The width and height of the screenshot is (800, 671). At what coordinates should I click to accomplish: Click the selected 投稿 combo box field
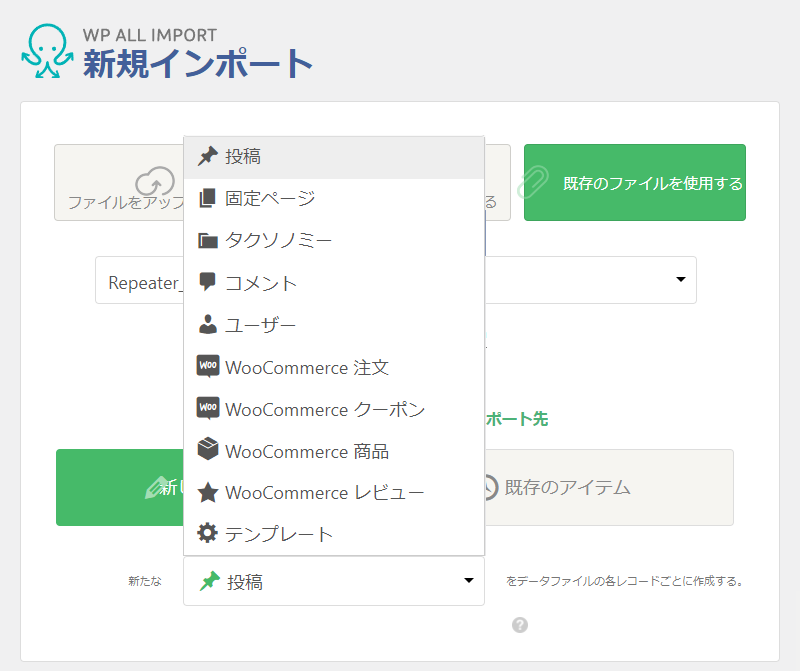tap(334, 581)
